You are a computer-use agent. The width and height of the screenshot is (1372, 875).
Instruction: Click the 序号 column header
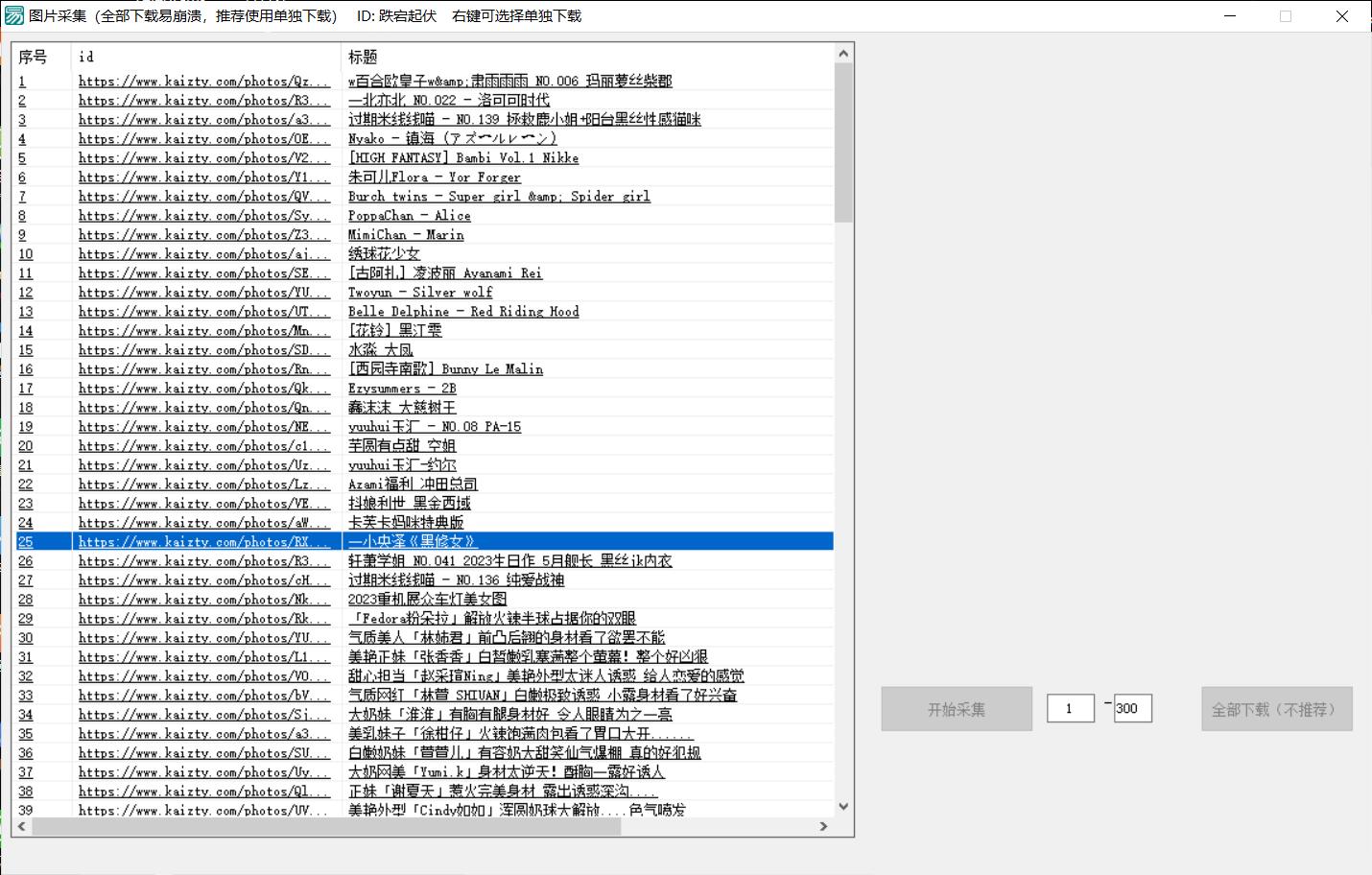tap(40, 57)
